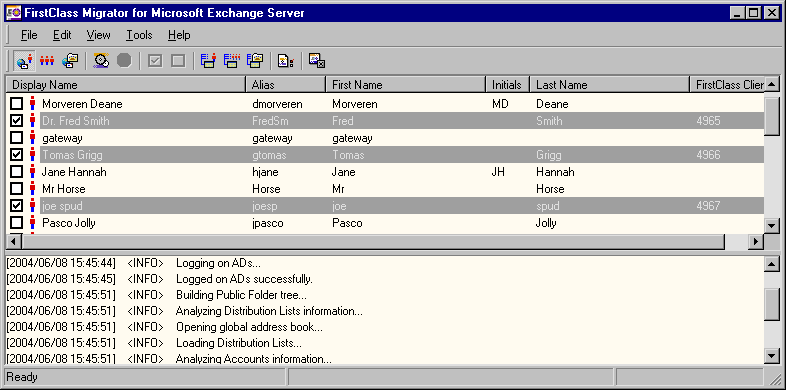Click the 'Building Public Folder tree...' log entry

[x=241, y=295]
